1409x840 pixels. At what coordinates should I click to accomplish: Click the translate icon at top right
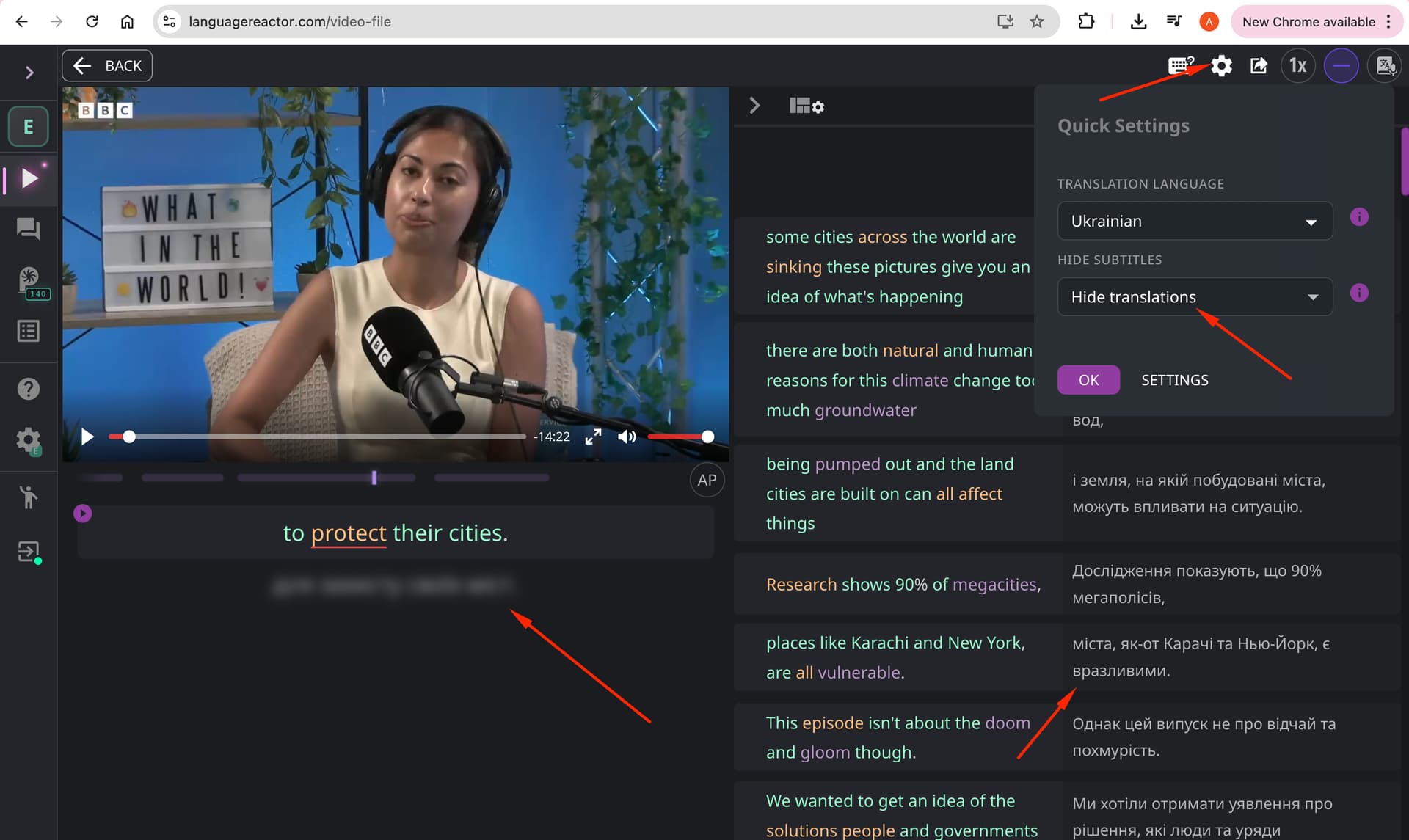coord(1385,66)
